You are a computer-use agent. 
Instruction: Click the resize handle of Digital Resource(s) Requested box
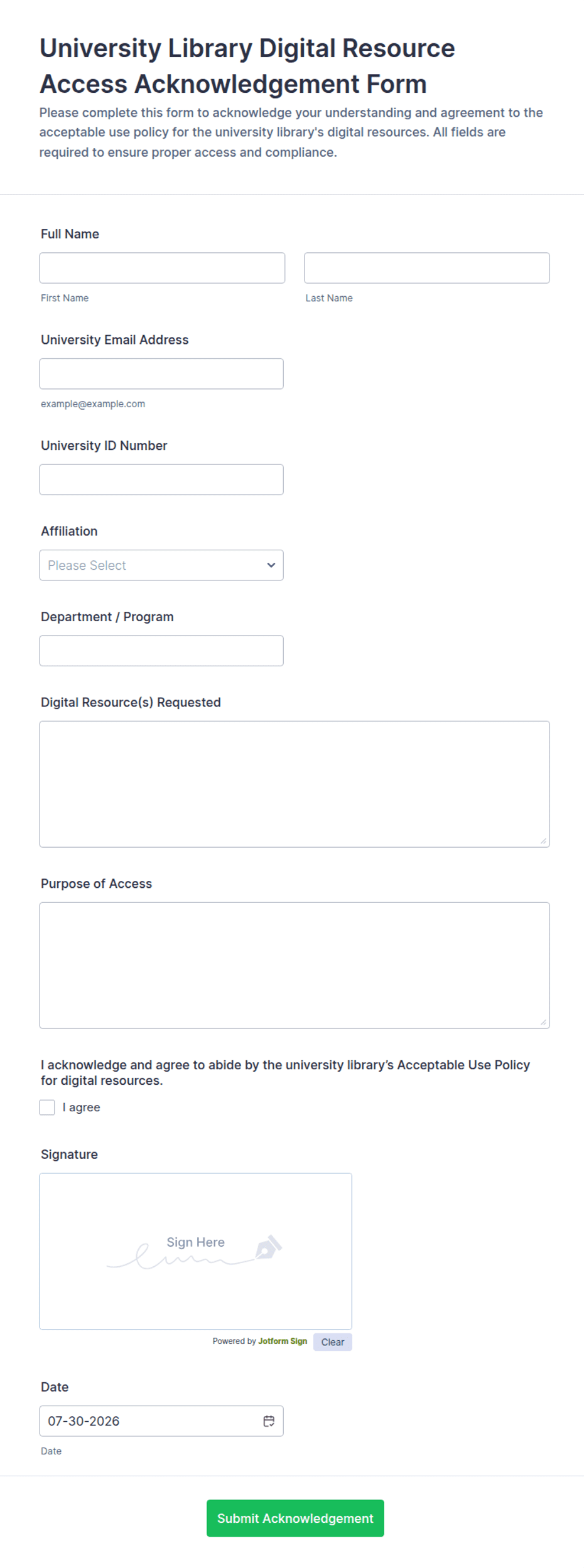point(543,841)
